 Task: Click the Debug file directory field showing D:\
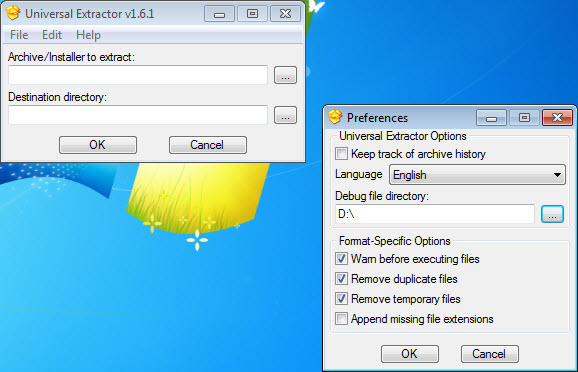coord(435,214)
